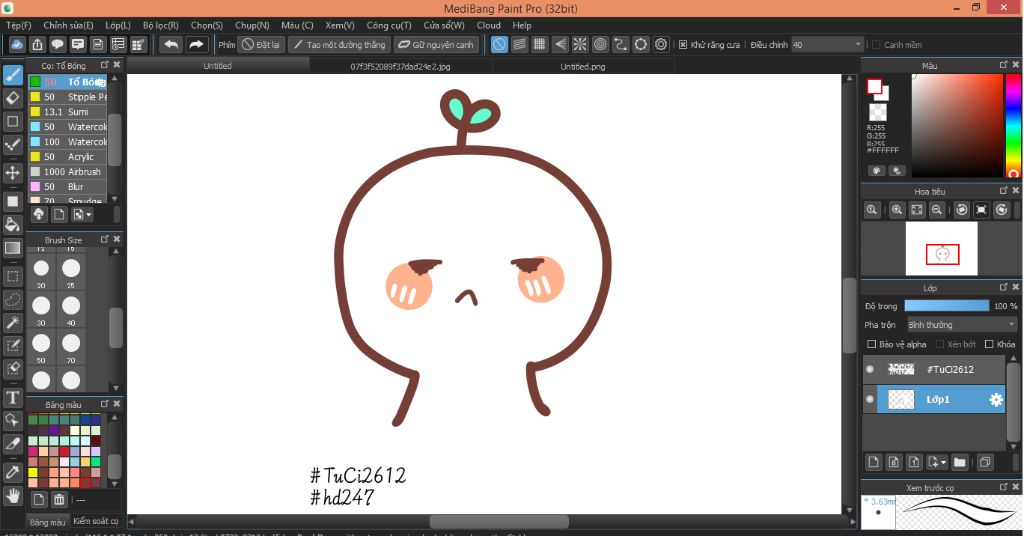Screen dimensions: 1024x536
Task: Click the navigator canvas thumbnail
Action: point(942,248)
